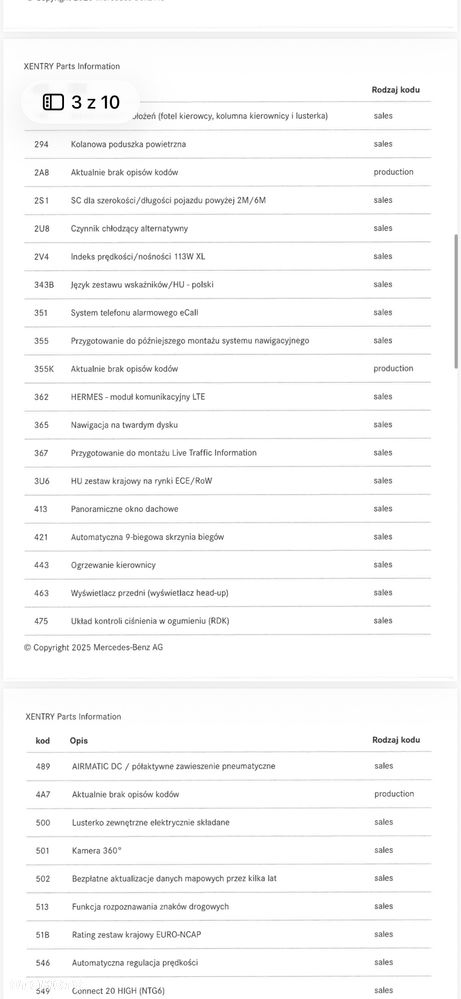Select row 463 Wyświetlacz przedni head-up
Viewport: 461px width, 999px height.
click(227, 593)
